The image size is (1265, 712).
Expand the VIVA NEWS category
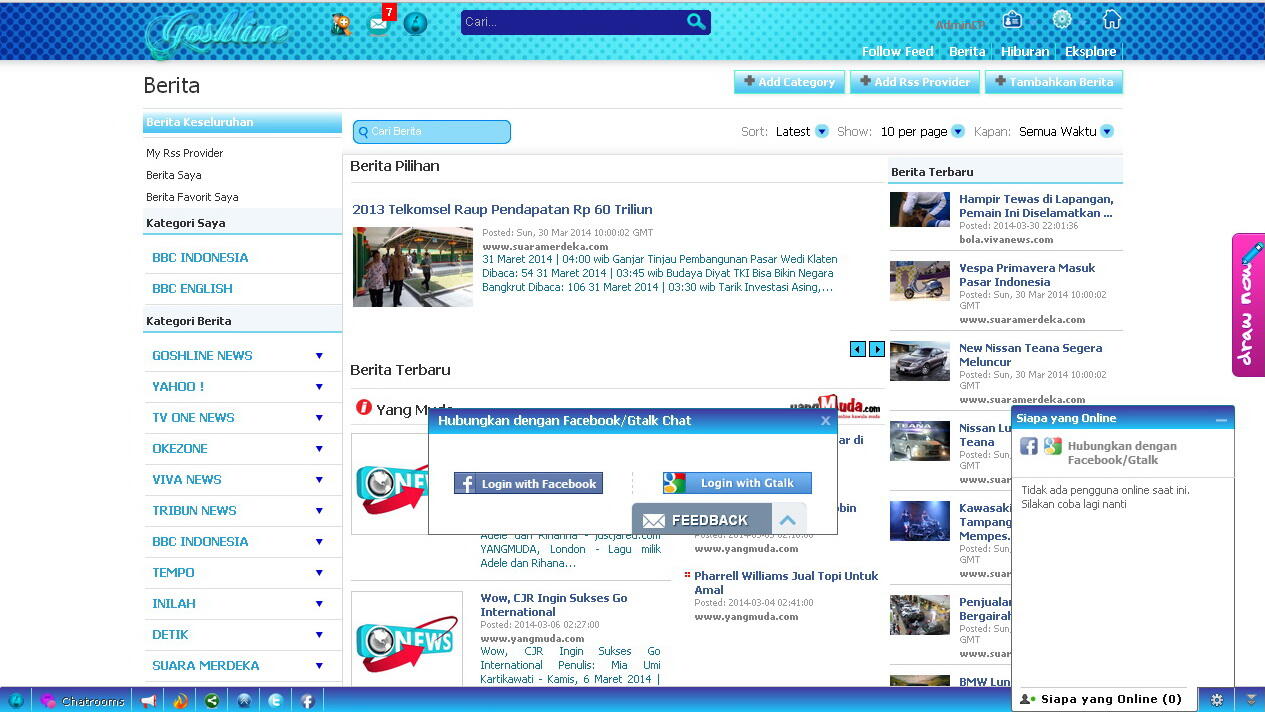pos(319,479)
